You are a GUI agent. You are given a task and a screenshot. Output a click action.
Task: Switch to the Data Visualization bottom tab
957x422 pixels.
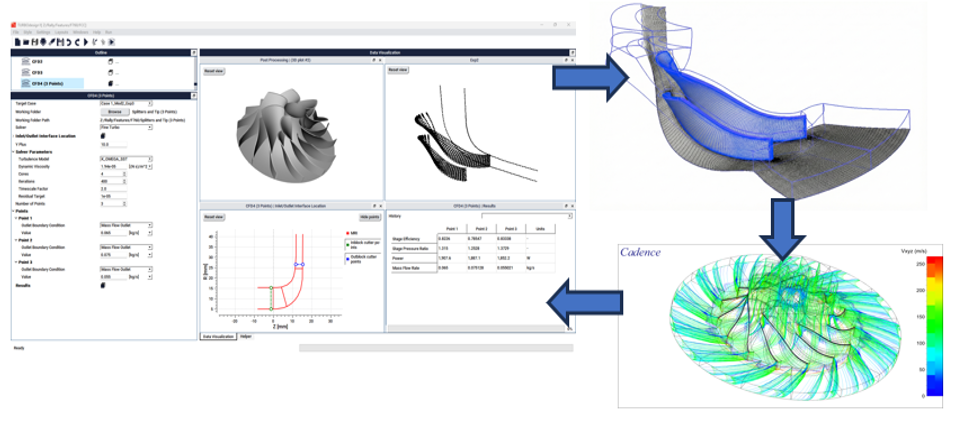click(218, 337)
